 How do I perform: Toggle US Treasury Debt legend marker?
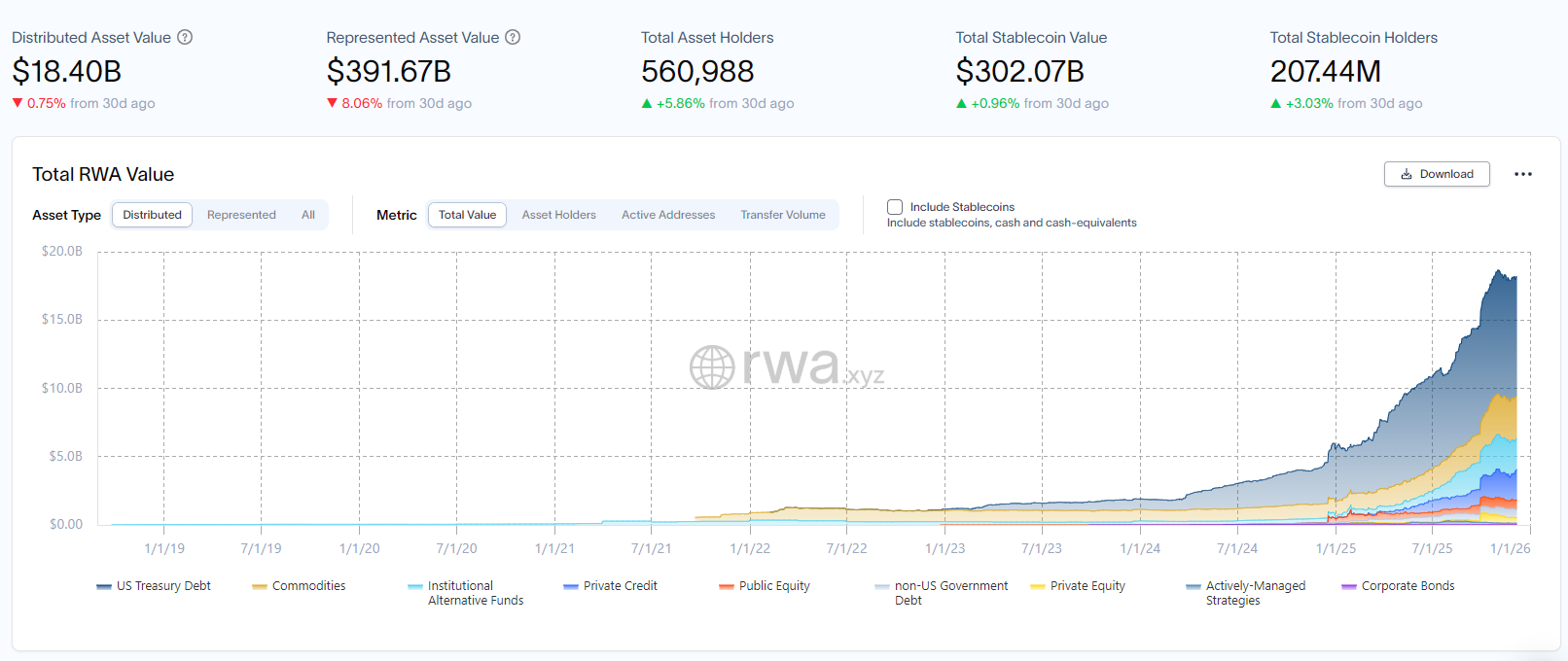click(x=104, y=587)
